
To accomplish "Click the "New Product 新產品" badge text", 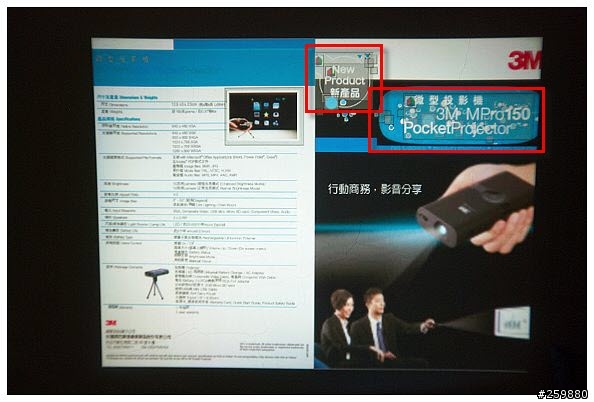I will (x=345, y=81).
